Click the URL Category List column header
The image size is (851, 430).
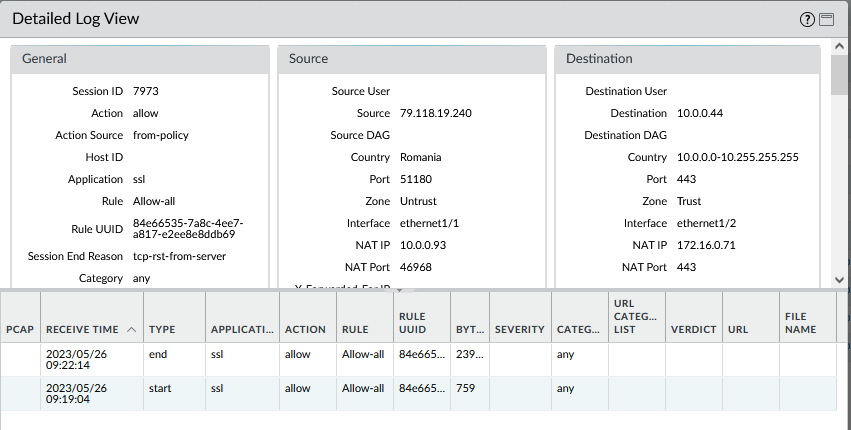[x=636, y=316]
